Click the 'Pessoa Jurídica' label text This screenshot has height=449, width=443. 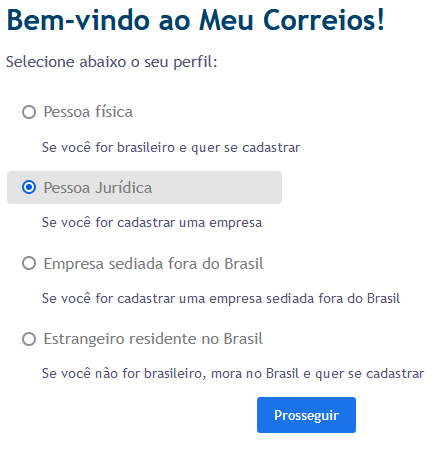click(98, 188)
